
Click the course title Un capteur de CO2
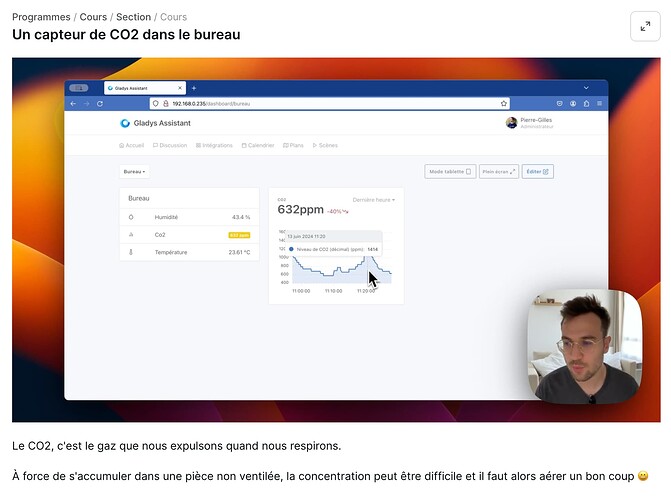click(x=126, y=35)
